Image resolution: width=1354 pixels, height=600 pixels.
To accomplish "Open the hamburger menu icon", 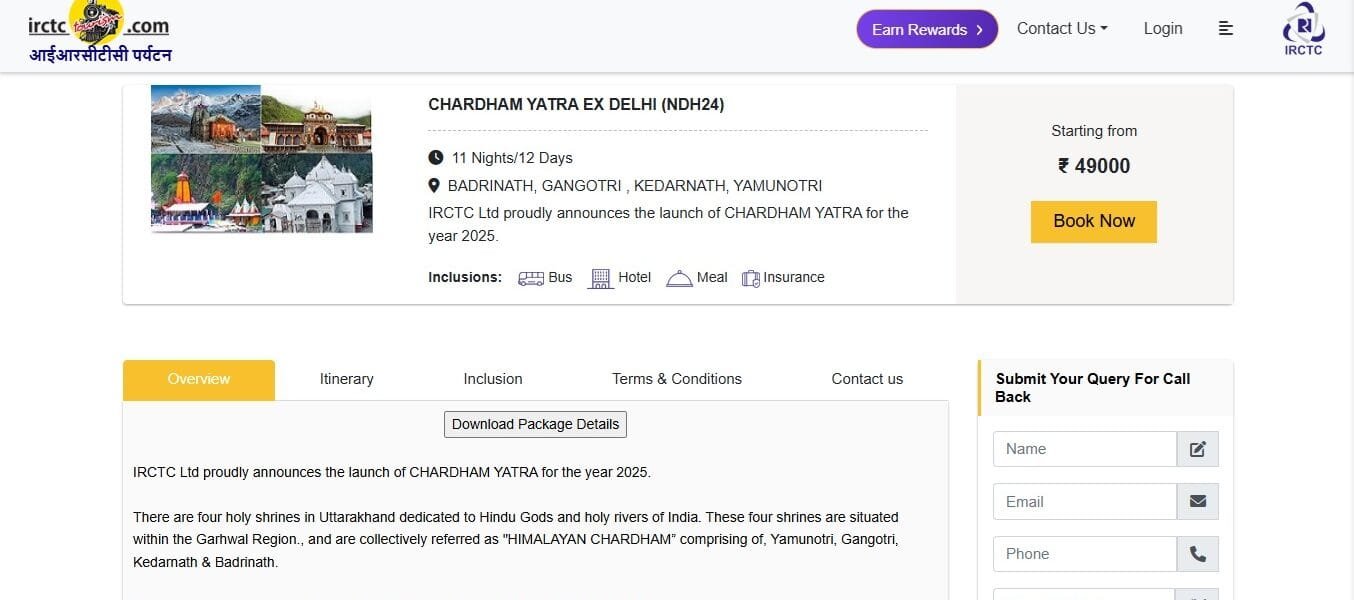I will point(1225,29).
